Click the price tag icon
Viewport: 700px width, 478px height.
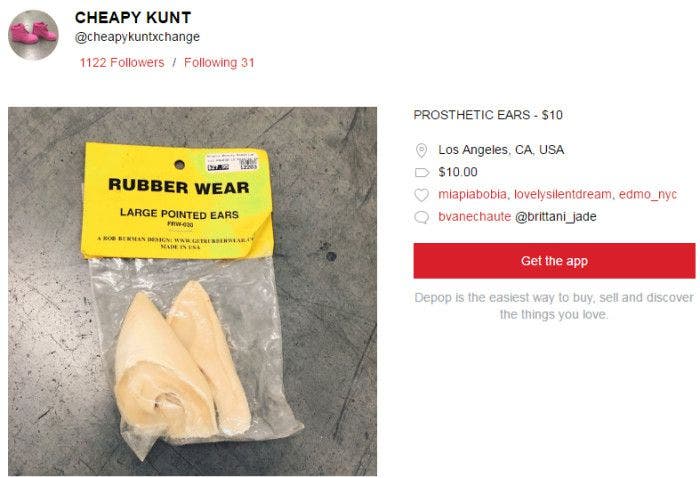click(421, 172)
